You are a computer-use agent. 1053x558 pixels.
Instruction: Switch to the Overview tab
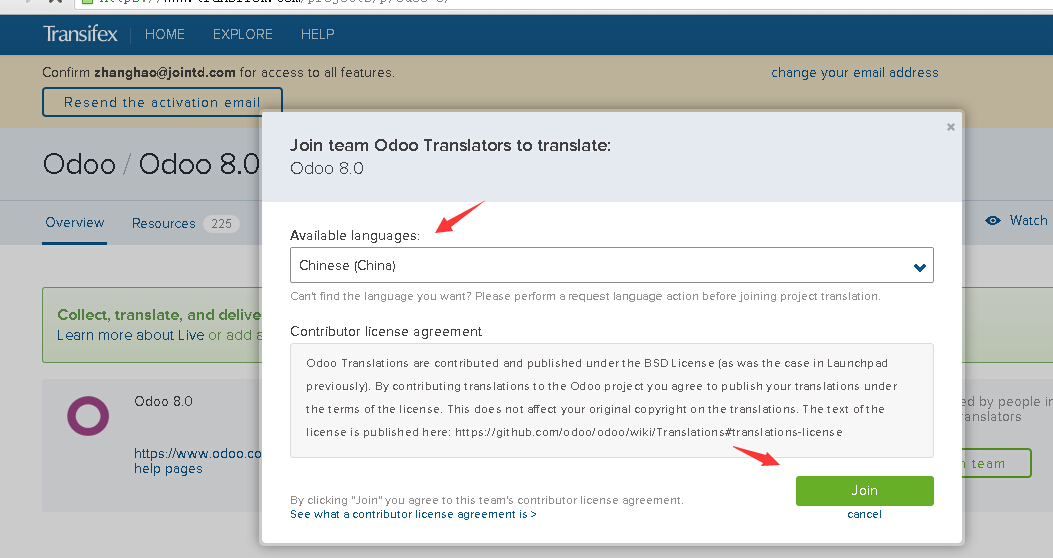75,222
